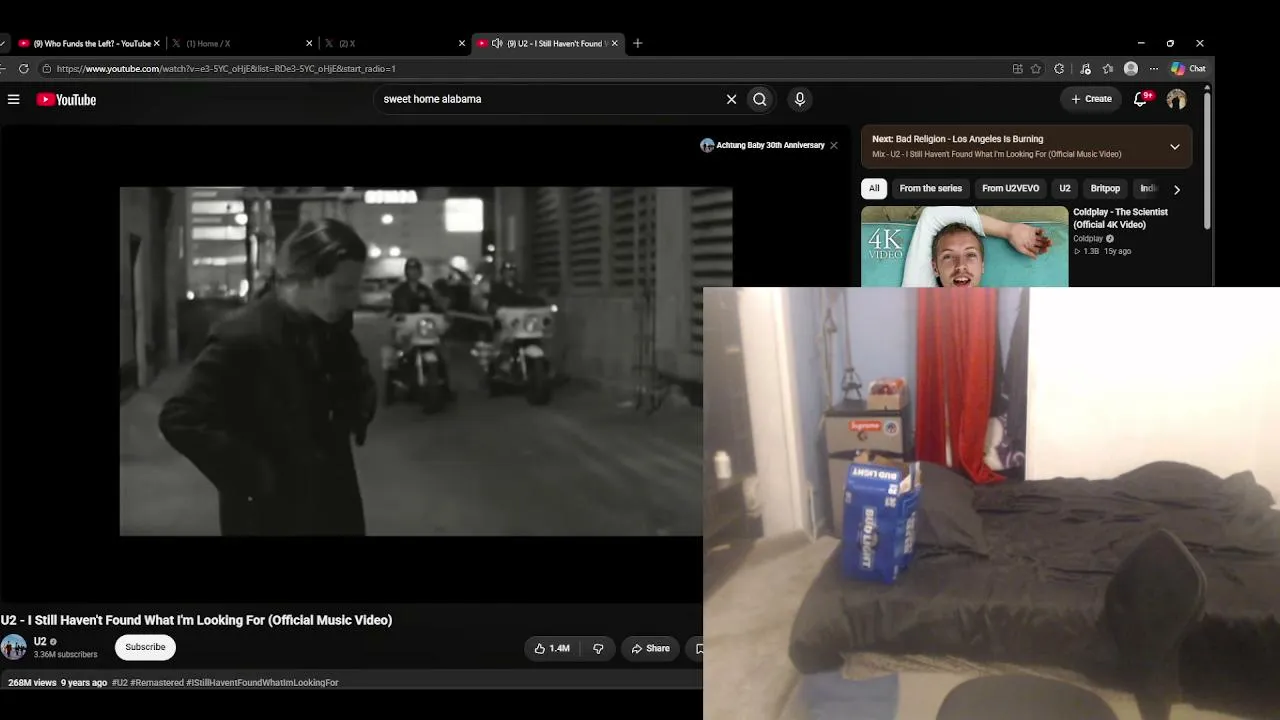1280x720 pixels.
Task: Start voice search with microphone
Action: (799, 99)
